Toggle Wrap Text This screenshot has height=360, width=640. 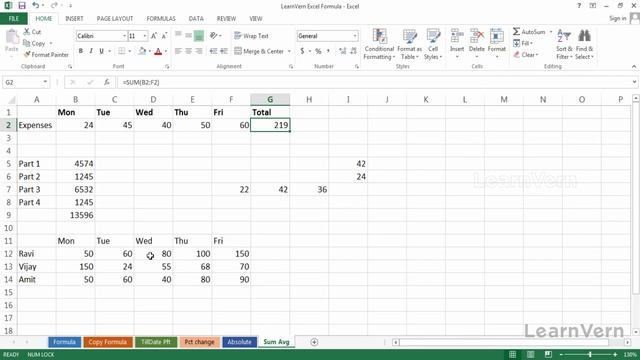[x=251, y=36]
